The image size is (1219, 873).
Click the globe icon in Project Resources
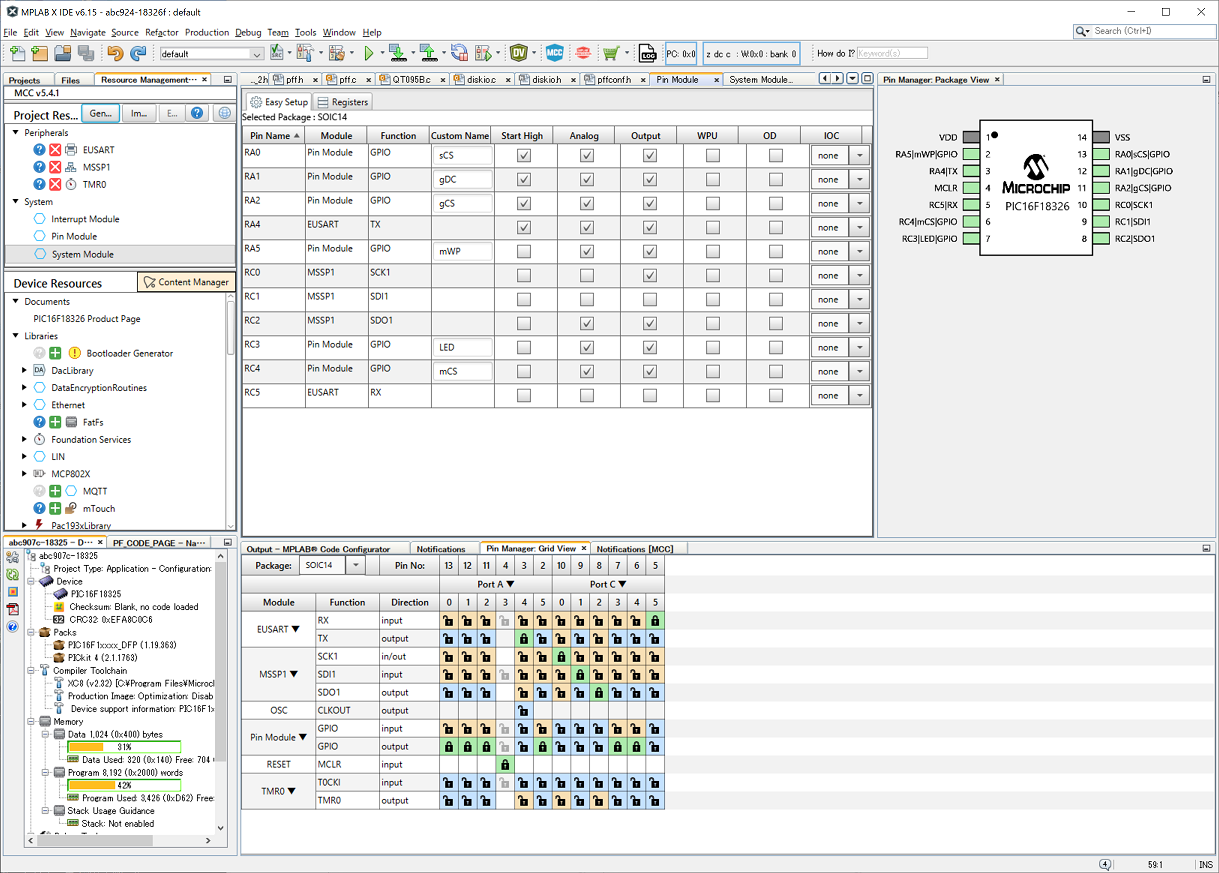224,114
